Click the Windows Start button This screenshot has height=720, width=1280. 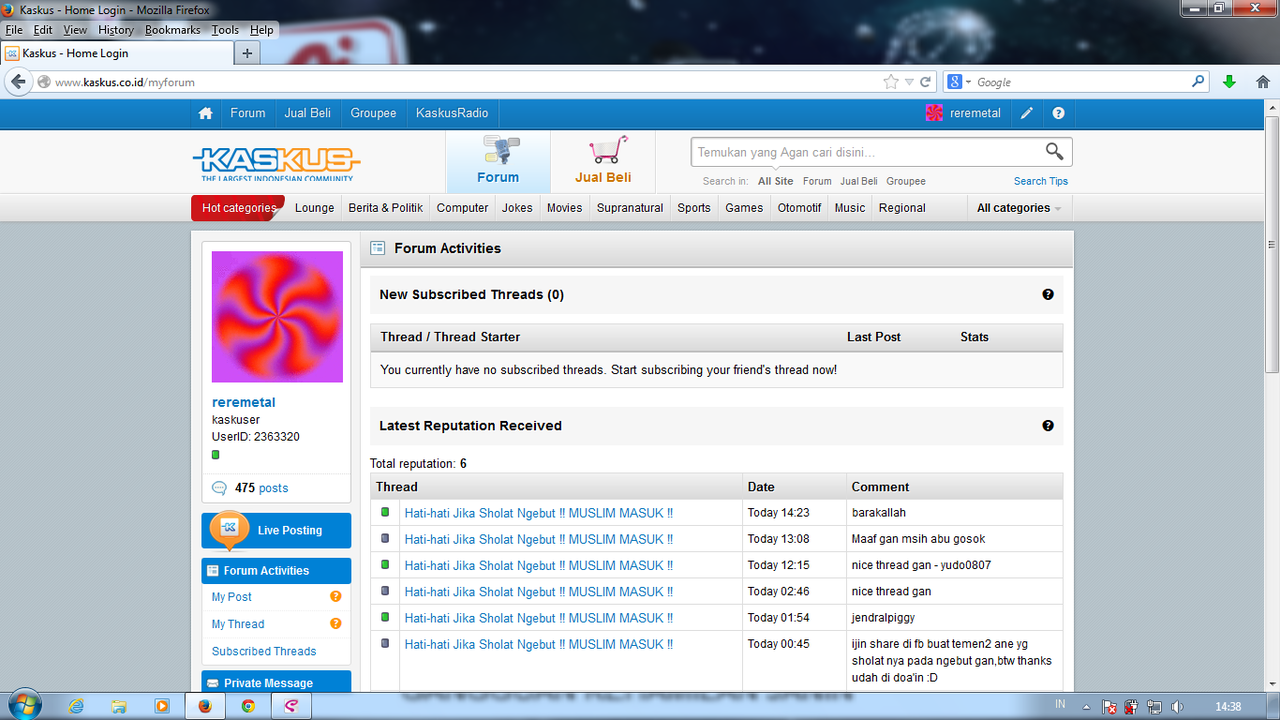coord(23,705)
